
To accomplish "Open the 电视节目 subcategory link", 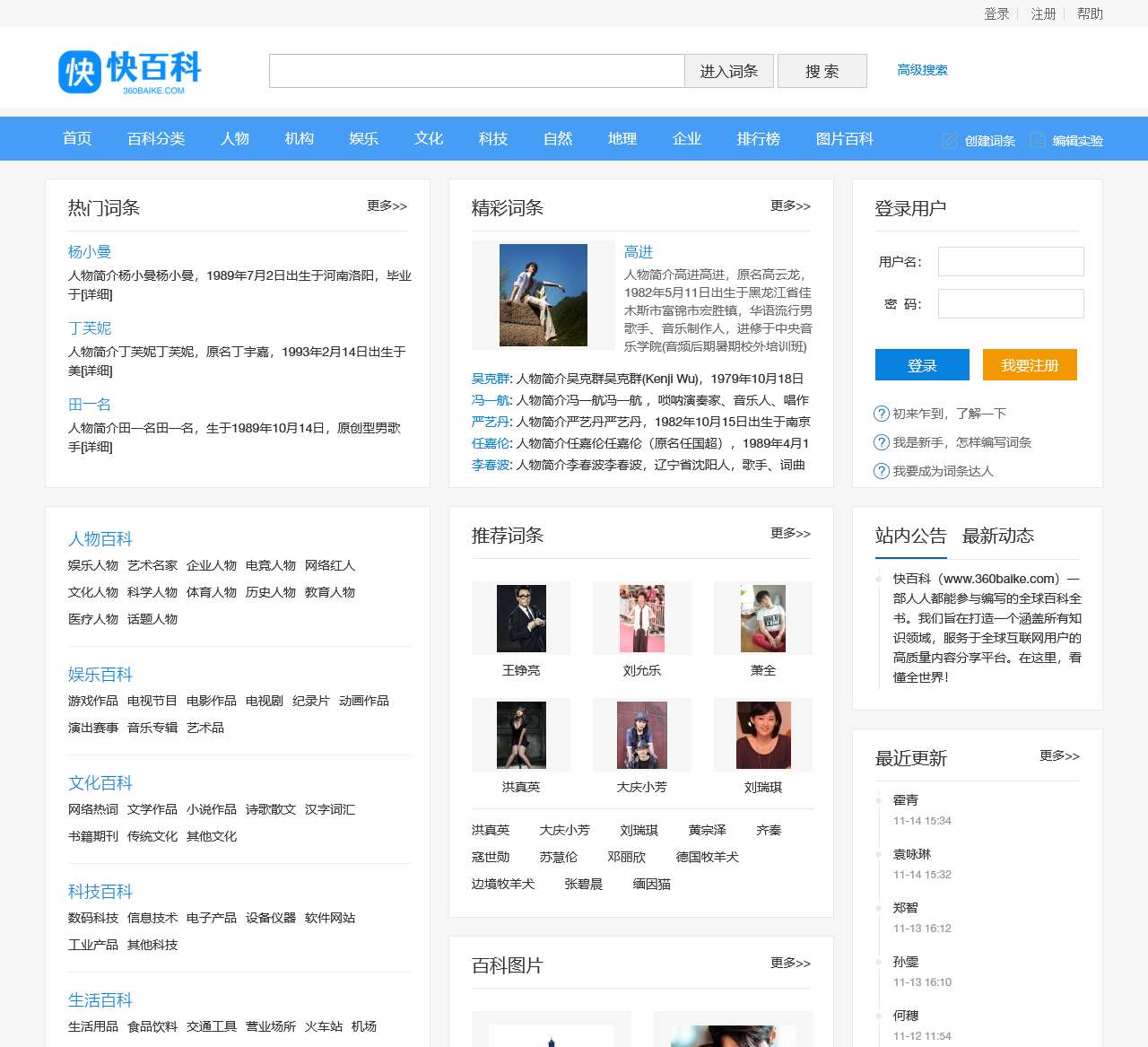I will [x=152, y=701].
